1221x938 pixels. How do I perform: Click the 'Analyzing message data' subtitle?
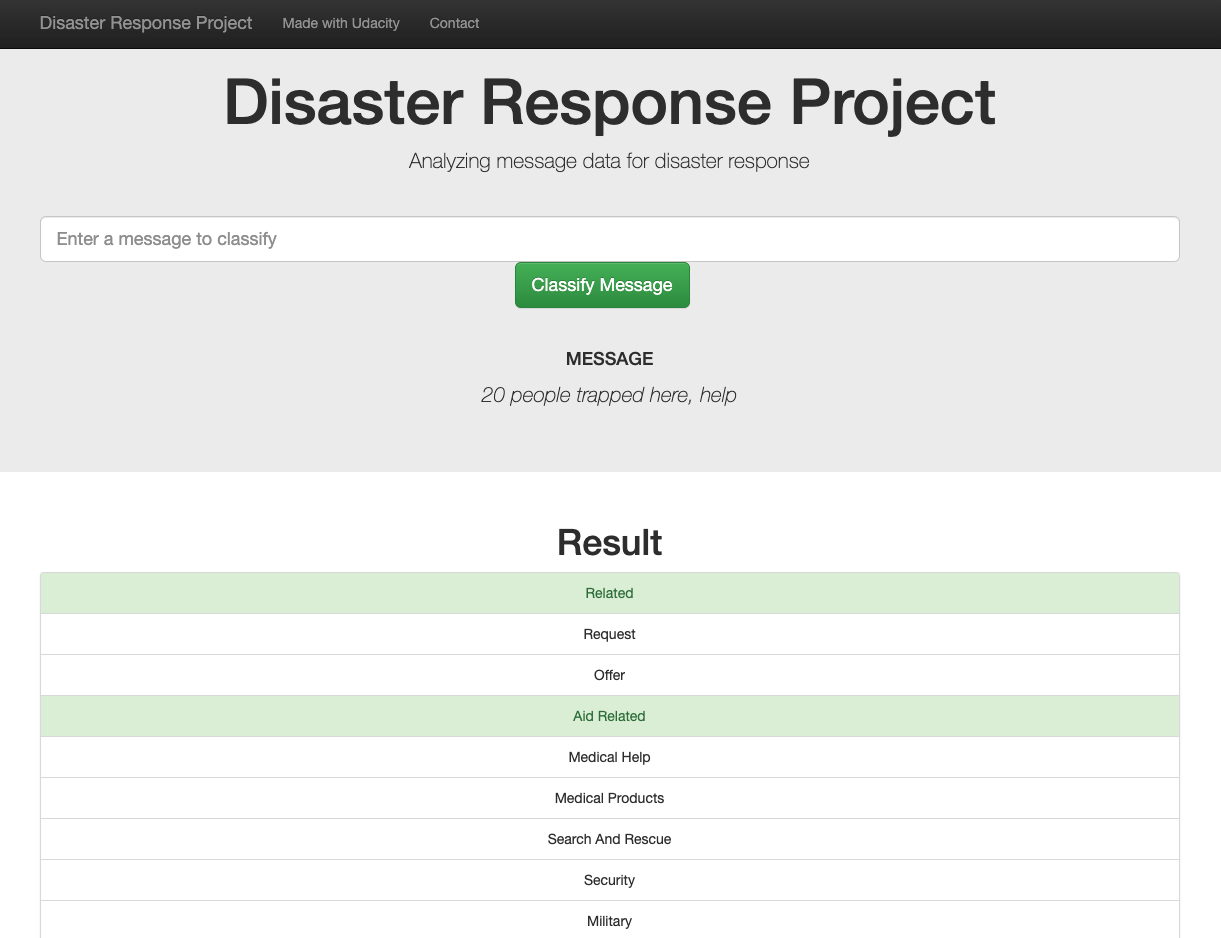point(609,161)
